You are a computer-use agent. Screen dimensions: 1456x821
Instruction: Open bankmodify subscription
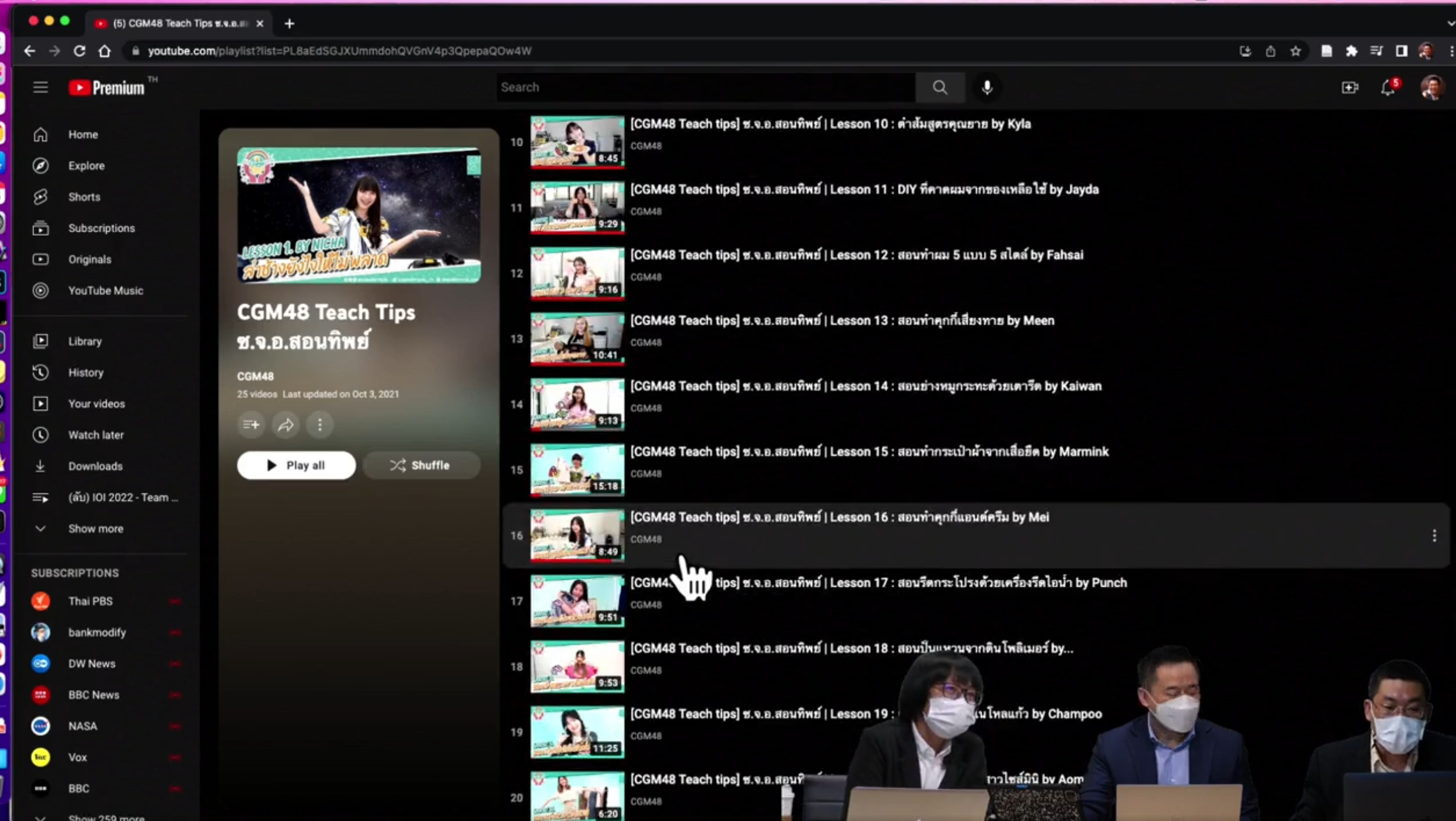click(102, 632)
